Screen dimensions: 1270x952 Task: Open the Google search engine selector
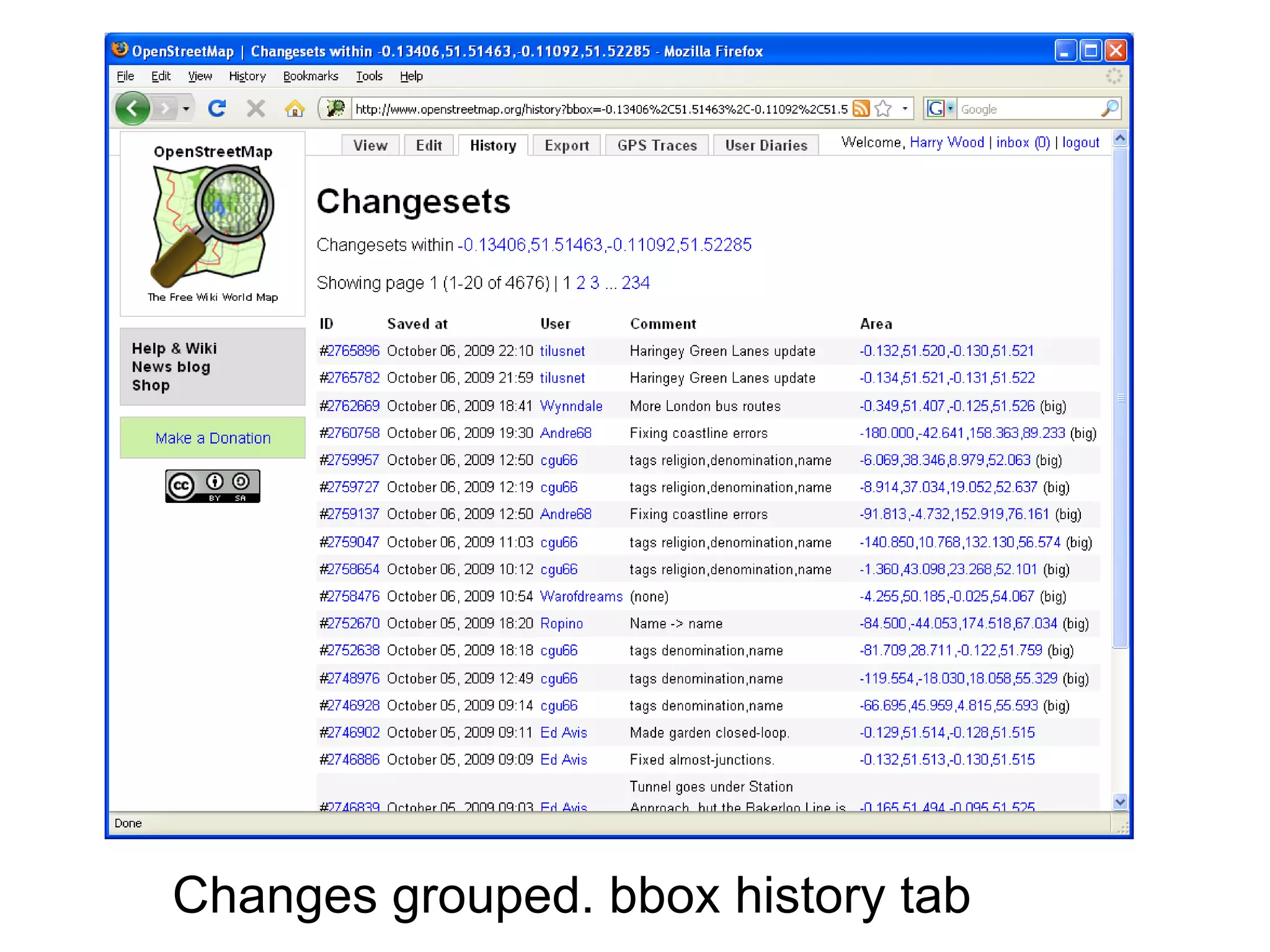coord(940,109)
